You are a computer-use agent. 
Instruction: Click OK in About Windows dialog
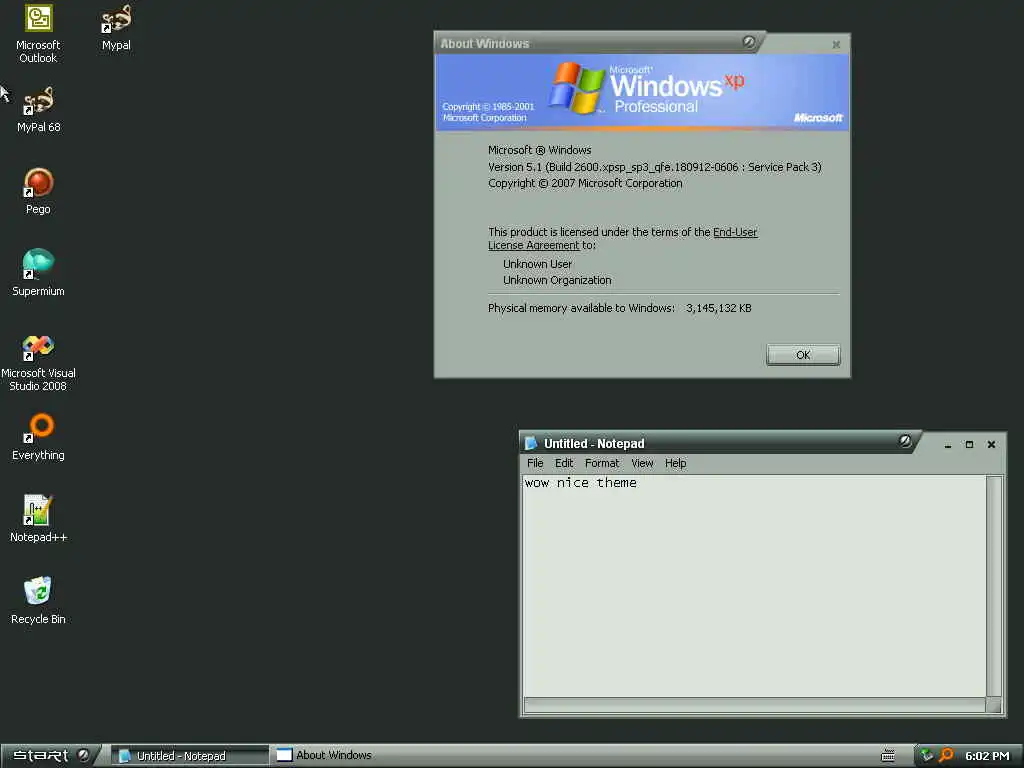pyautogui.click(x=803, y=355)
